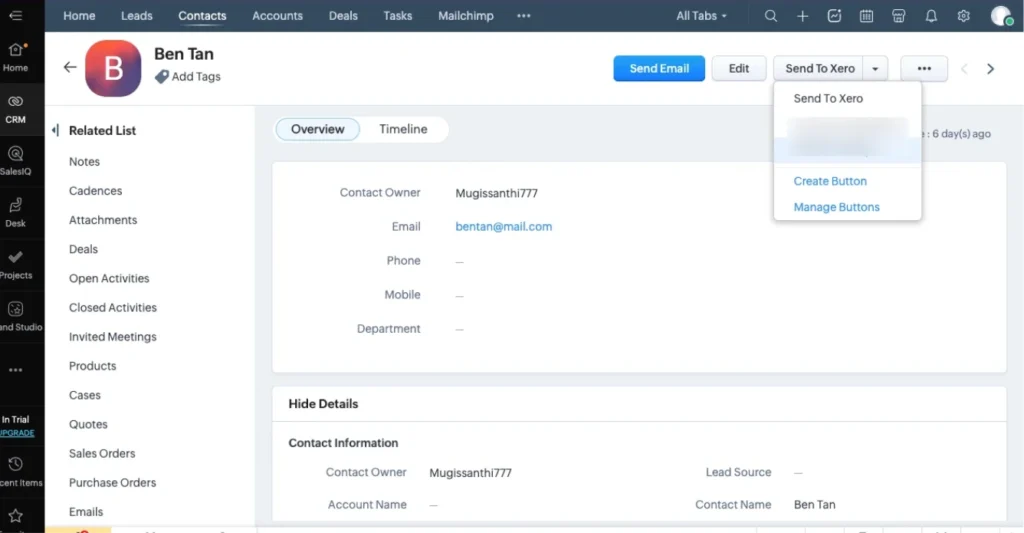Image resolution: width=1024 pixels, height=533 pixels.
Task: Collapse the Related List panel
Action: (x=56, y=130)
